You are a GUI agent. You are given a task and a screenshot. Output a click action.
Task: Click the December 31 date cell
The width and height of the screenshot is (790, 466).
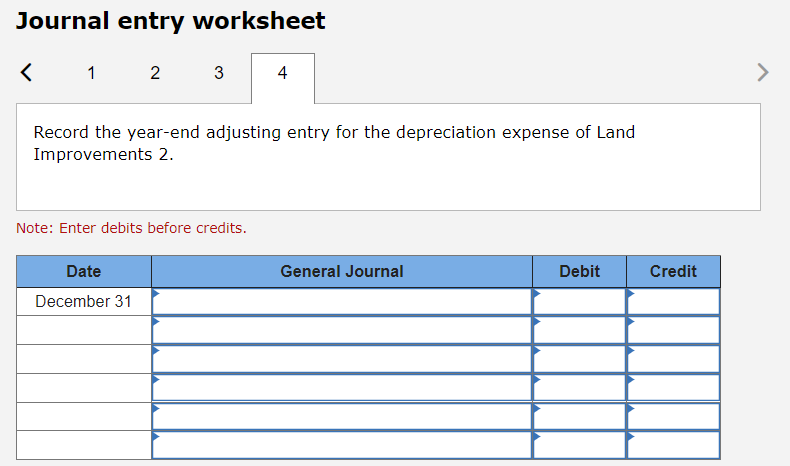click(x=84, y=301)
